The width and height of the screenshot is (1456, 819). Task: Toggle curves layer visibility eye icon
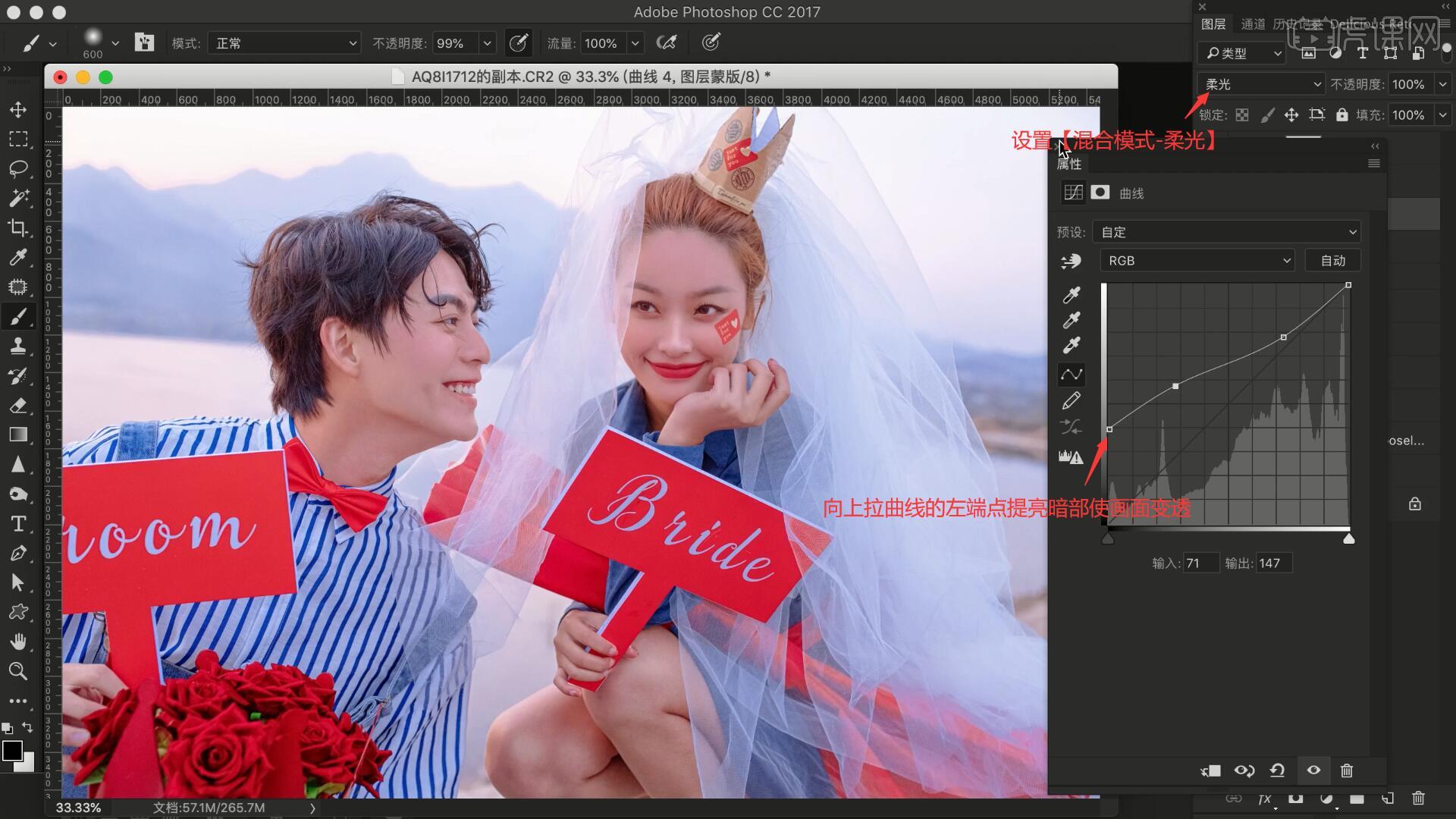tap(1313, 770)
